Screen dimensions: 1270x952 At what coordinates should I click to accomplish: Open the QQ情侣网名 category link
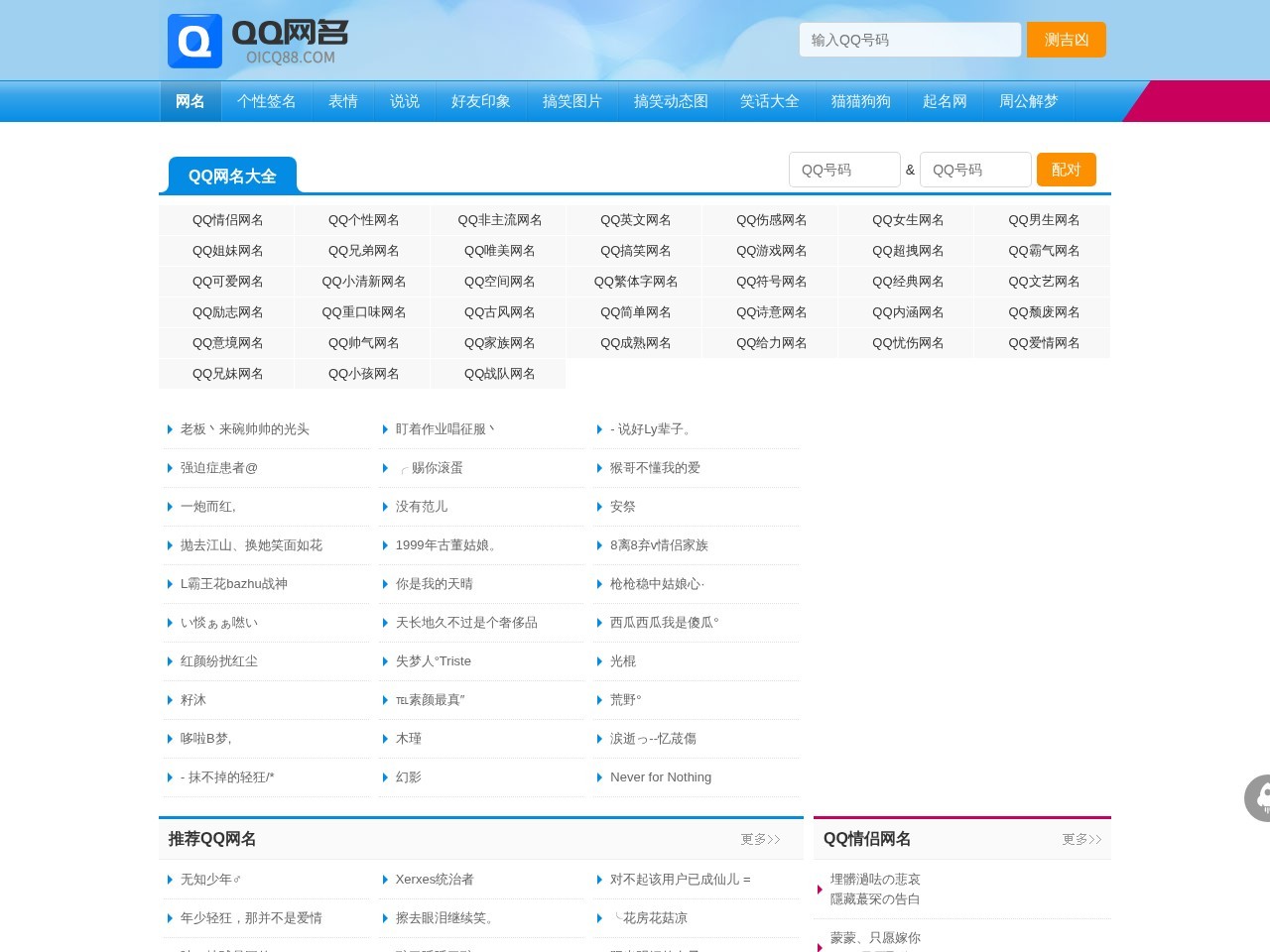tap(228, 220)
